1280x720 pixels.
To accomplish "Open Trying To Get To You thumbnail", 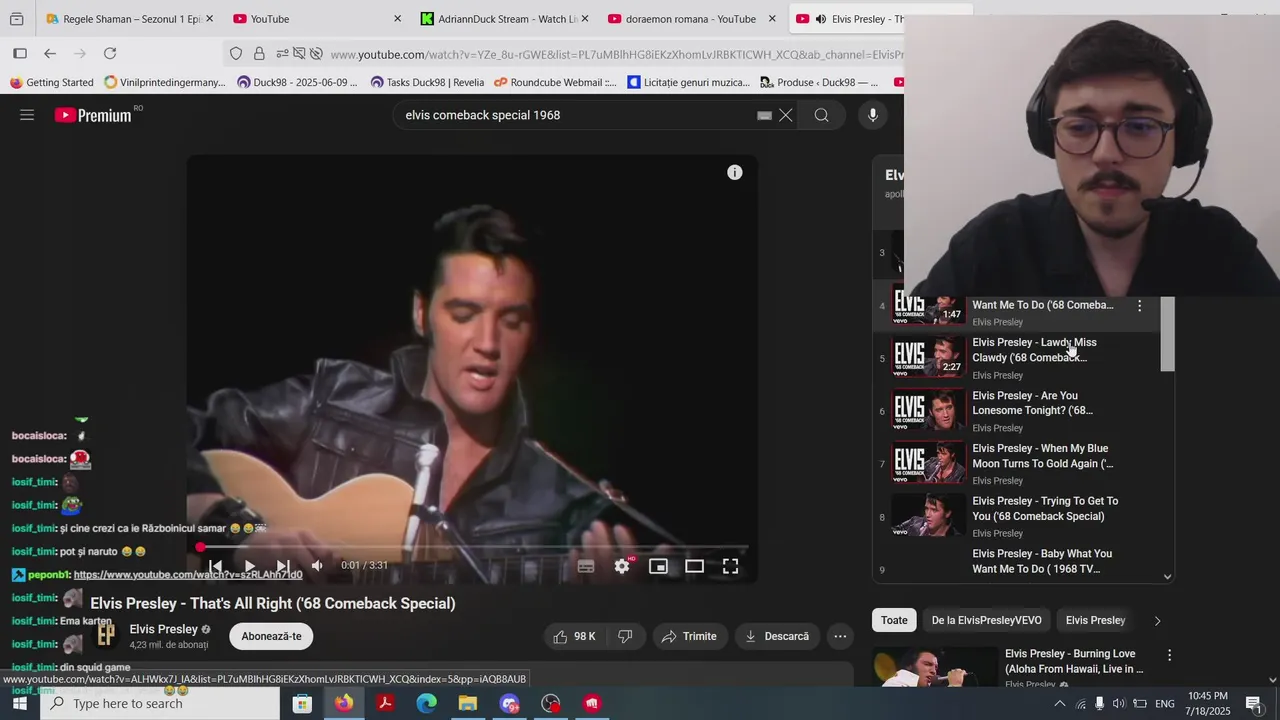I will point(929,516).
